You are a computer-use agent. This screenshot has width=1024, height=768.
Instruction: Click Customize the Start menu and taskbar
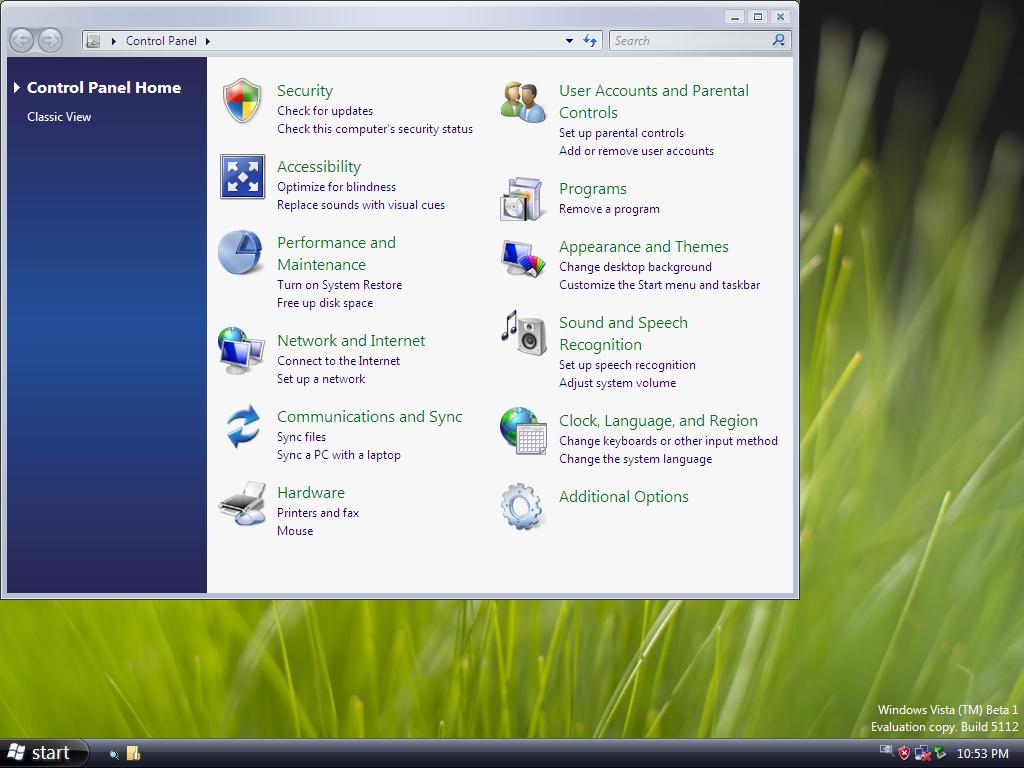pyautogui.click(x=660, y=285)
